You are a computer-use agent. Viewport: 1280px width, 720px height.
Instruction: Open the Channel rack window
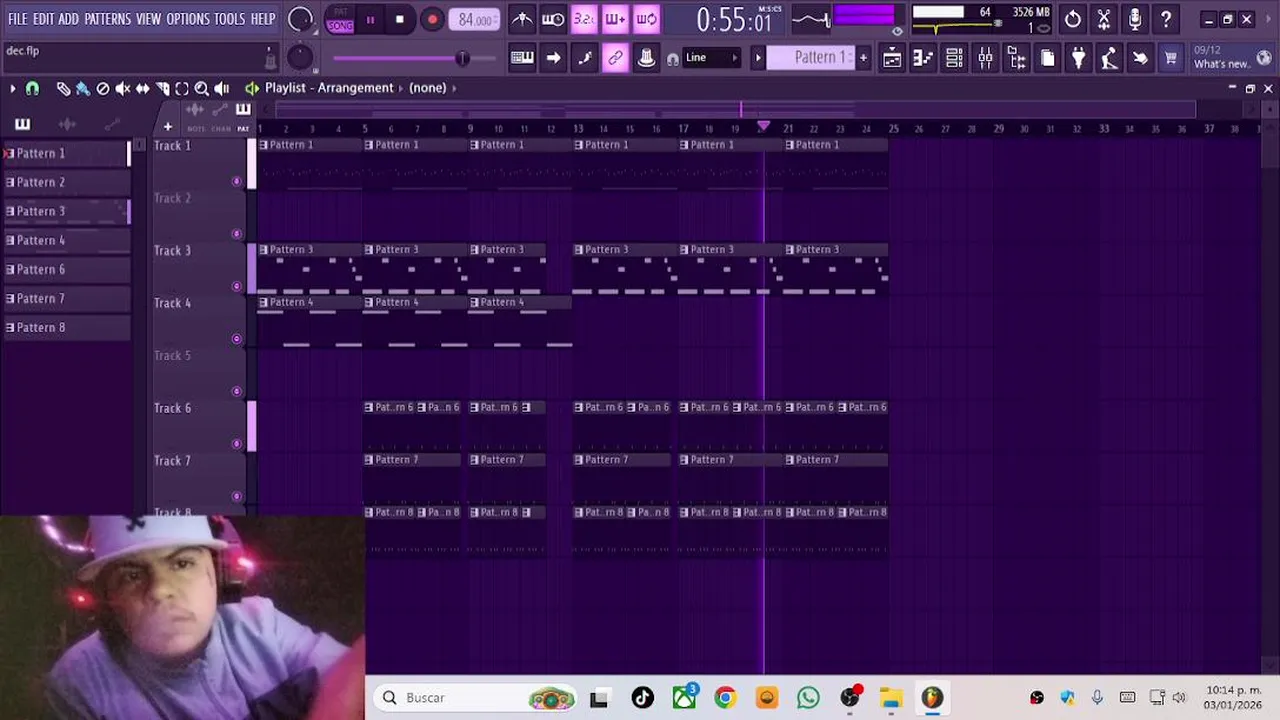[954, 58]
